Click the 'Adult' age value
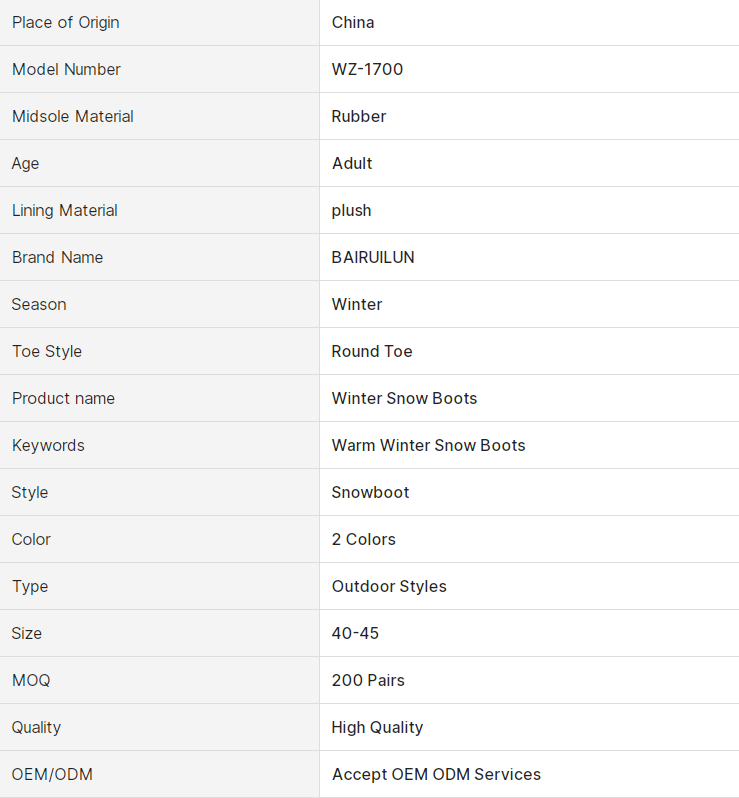This screenshot has height=798, width=739. [x=352, y=163]
